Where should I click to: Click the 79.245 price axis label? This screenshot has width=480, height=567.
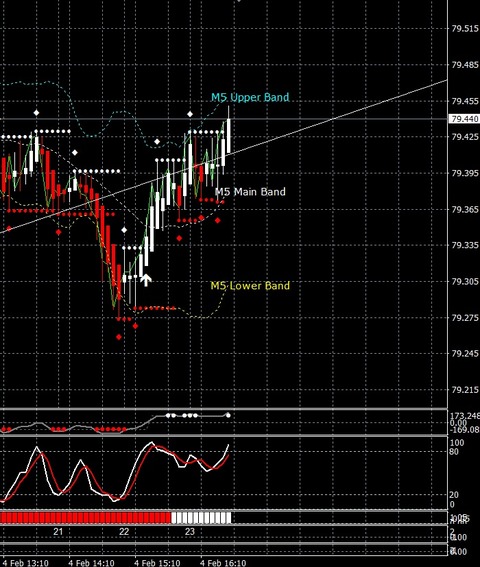[x=465, y=353]
